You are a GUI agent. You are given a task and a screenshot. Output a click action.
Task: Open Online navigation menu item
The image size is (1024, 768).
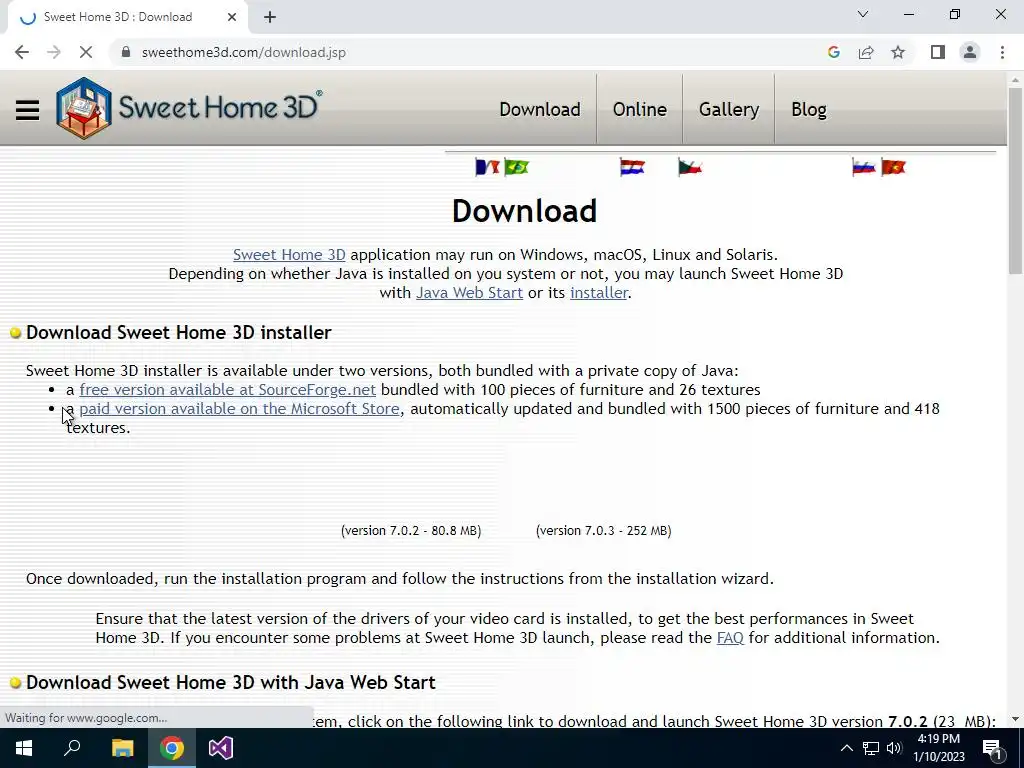639,109
